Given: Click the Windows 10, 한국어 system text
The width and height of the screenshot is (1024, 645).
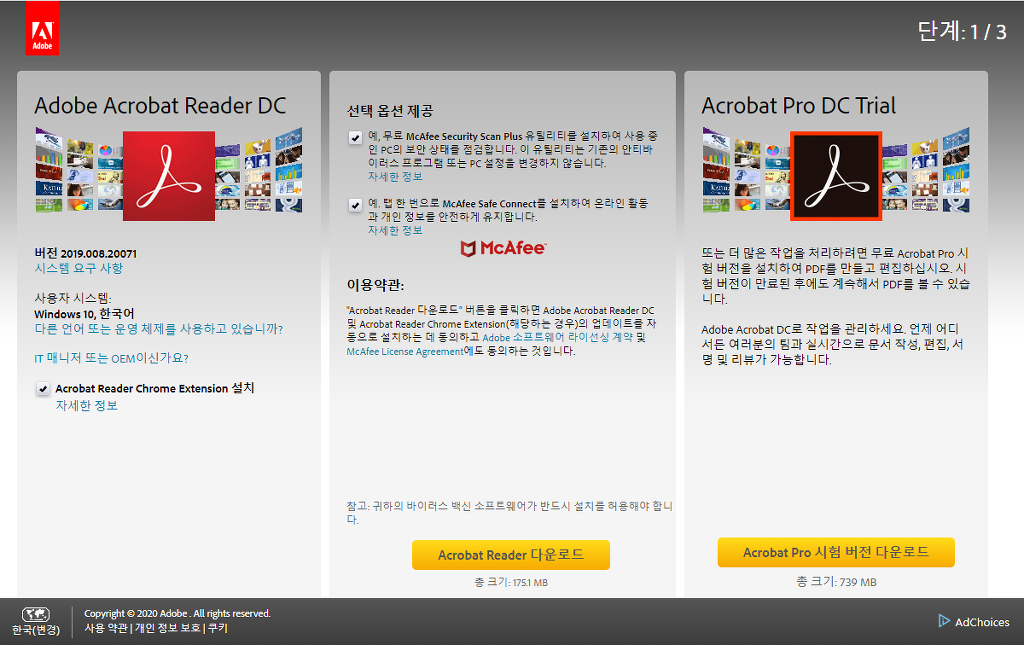Looking at the screenshot, I should [84, 314].
